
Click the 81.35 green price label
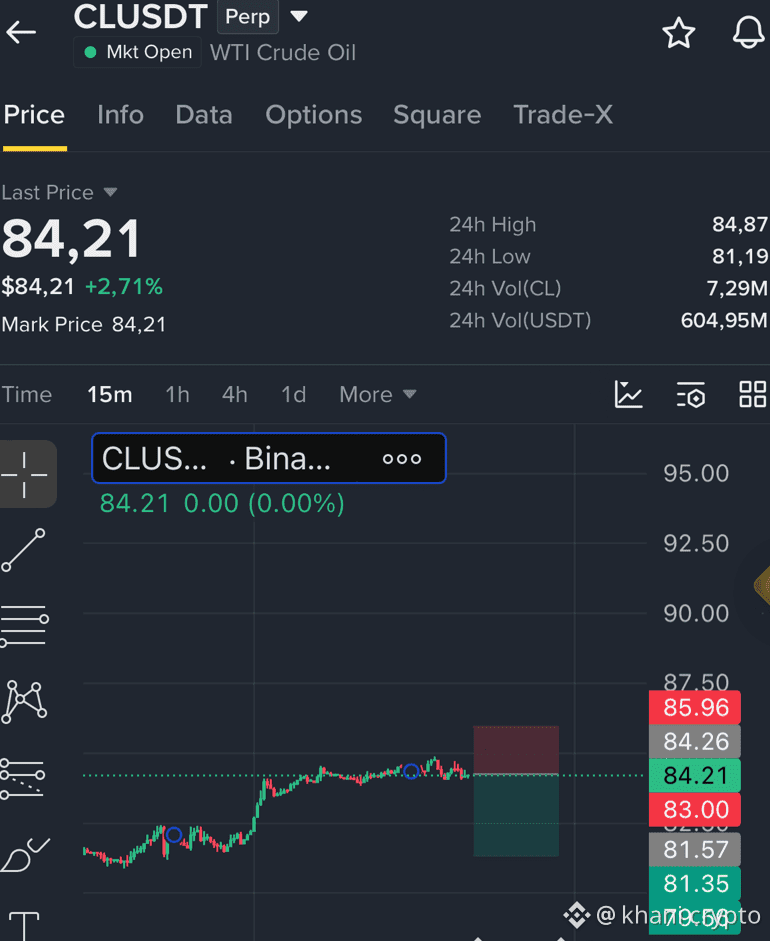click(695, 883)
